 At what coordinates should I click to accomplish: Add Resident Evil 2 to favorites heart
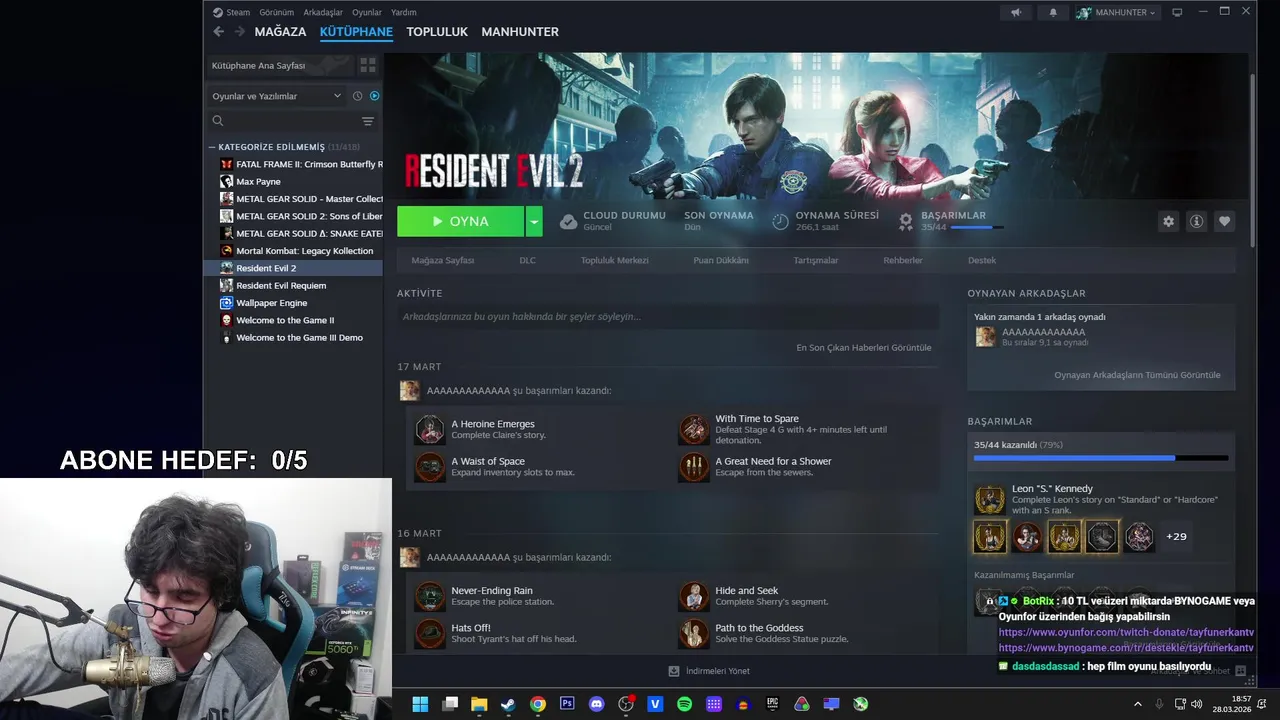pyautogui.click(x=1224, y=222)
